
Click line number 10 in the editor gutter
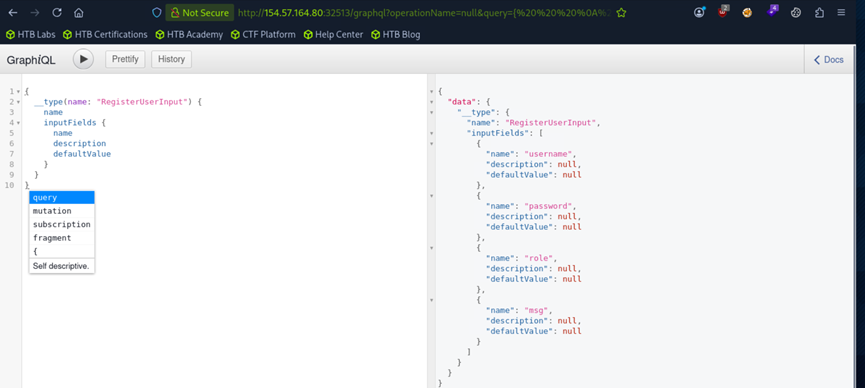point(9,185)
